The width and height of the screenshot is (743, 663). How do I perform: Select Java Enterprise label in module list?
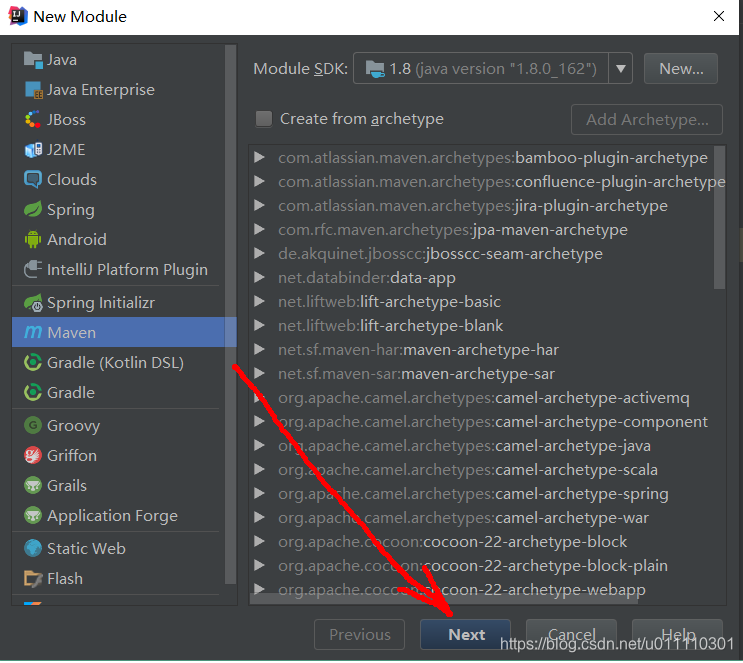tap(100, 90)
